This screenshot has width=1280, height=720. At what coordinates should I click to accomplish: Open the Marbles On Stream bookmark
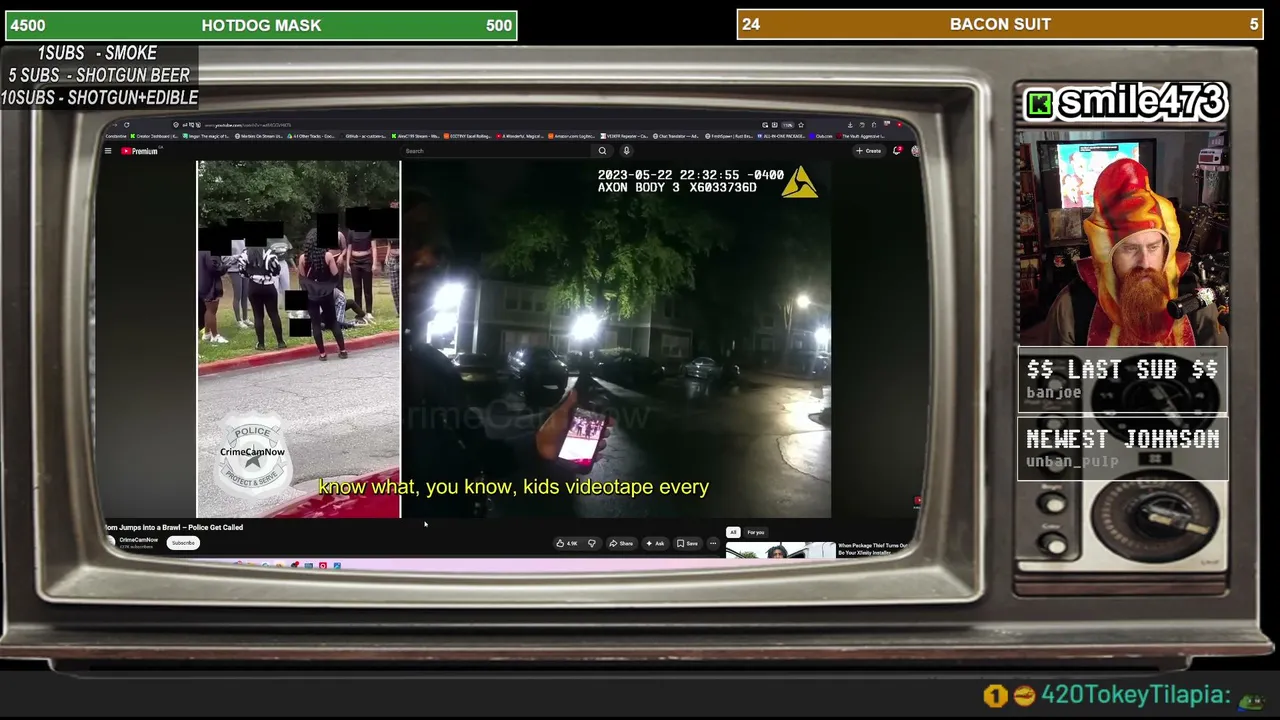point(259,136)
